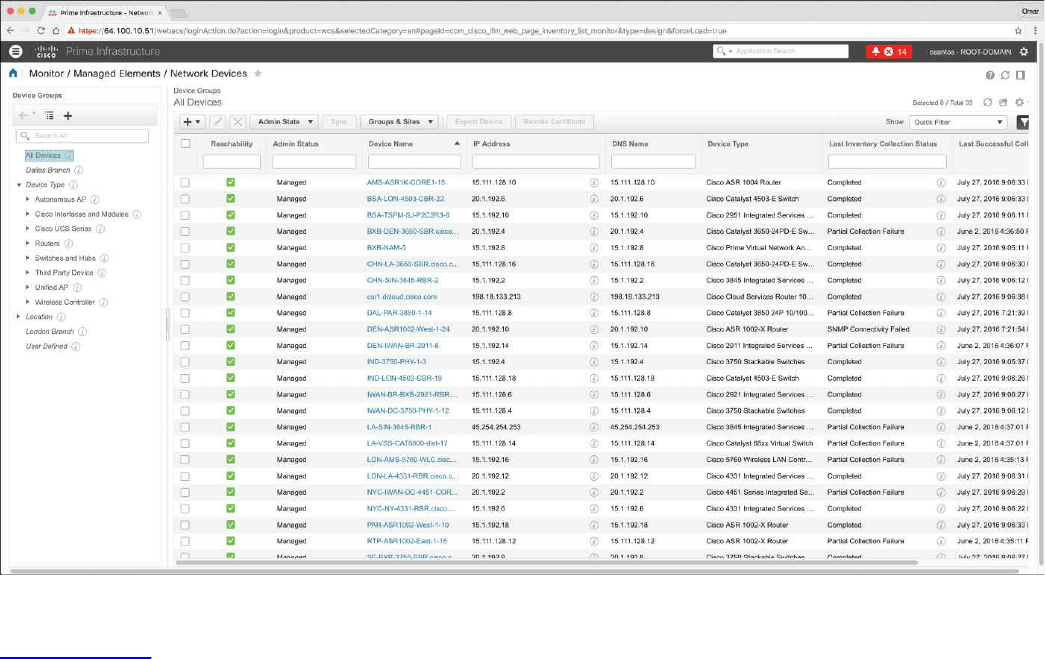Open the help question mark icon
This screenshot has width=1045, height=659.
tap(990, 75)
